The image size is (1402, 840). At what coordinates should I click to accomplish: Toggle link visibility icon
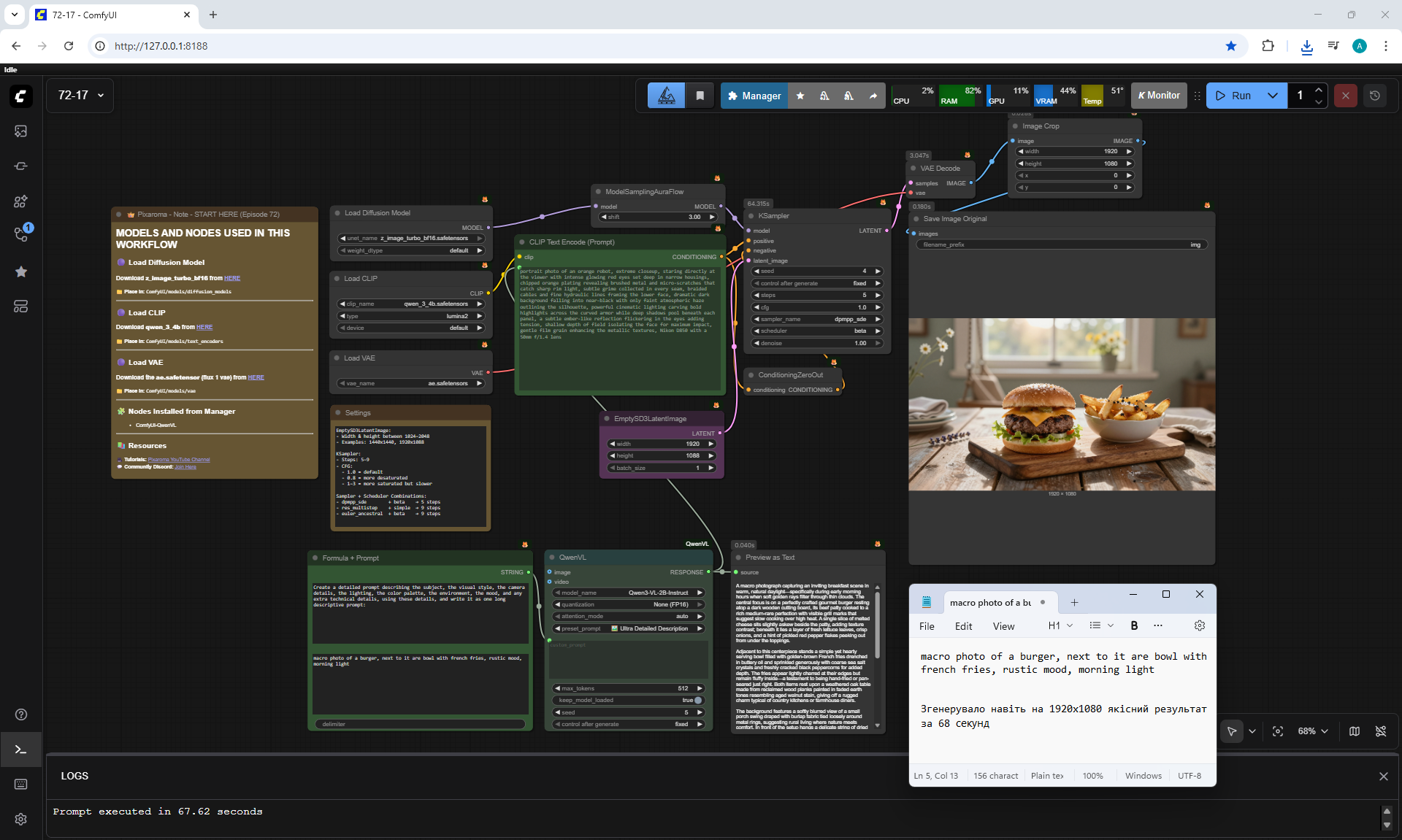click(x=1381, y=731)
